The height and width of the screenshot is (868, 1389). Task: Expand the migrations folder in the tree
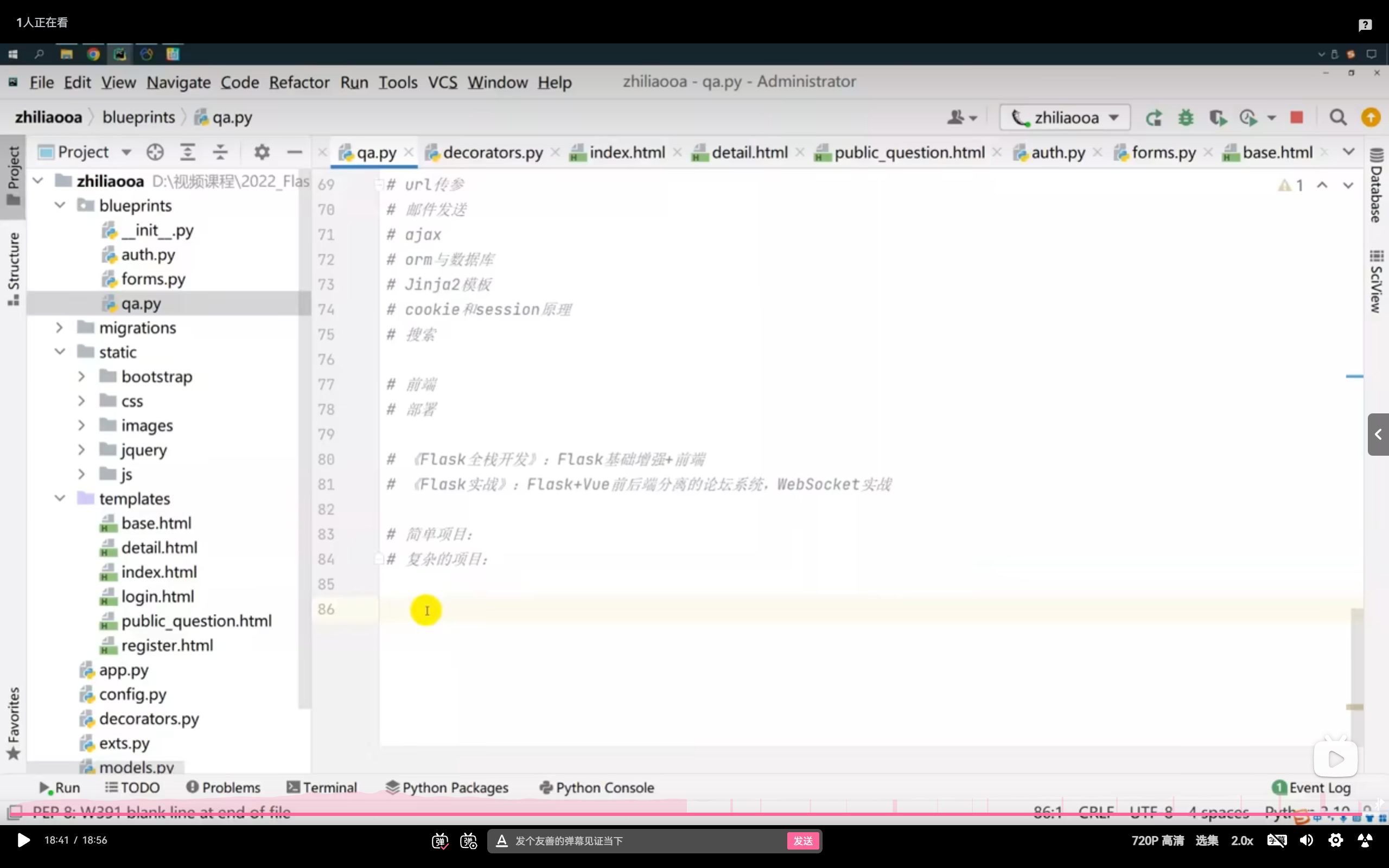point(59,328)
